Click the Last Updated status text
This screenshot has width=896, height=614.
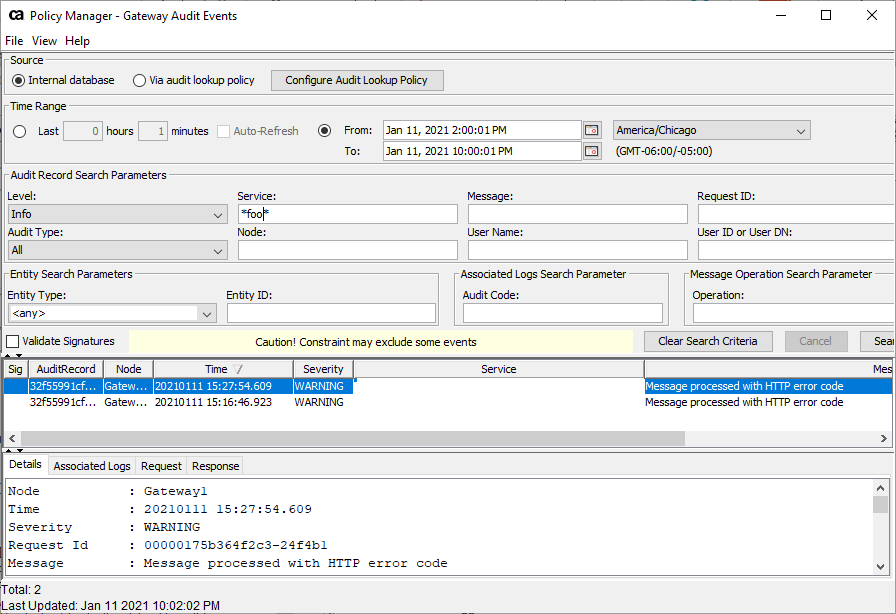pyautogui.click(x=111, y=605)
